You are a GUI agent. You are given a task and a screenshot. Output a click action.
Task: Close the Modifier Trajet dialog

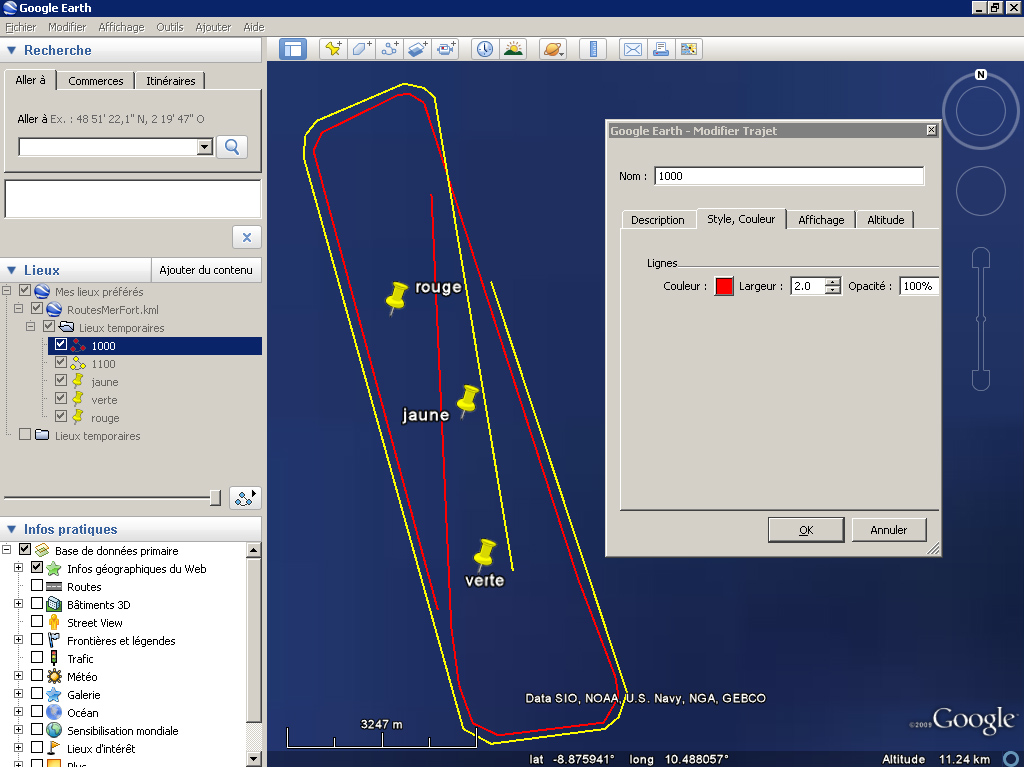931,130
